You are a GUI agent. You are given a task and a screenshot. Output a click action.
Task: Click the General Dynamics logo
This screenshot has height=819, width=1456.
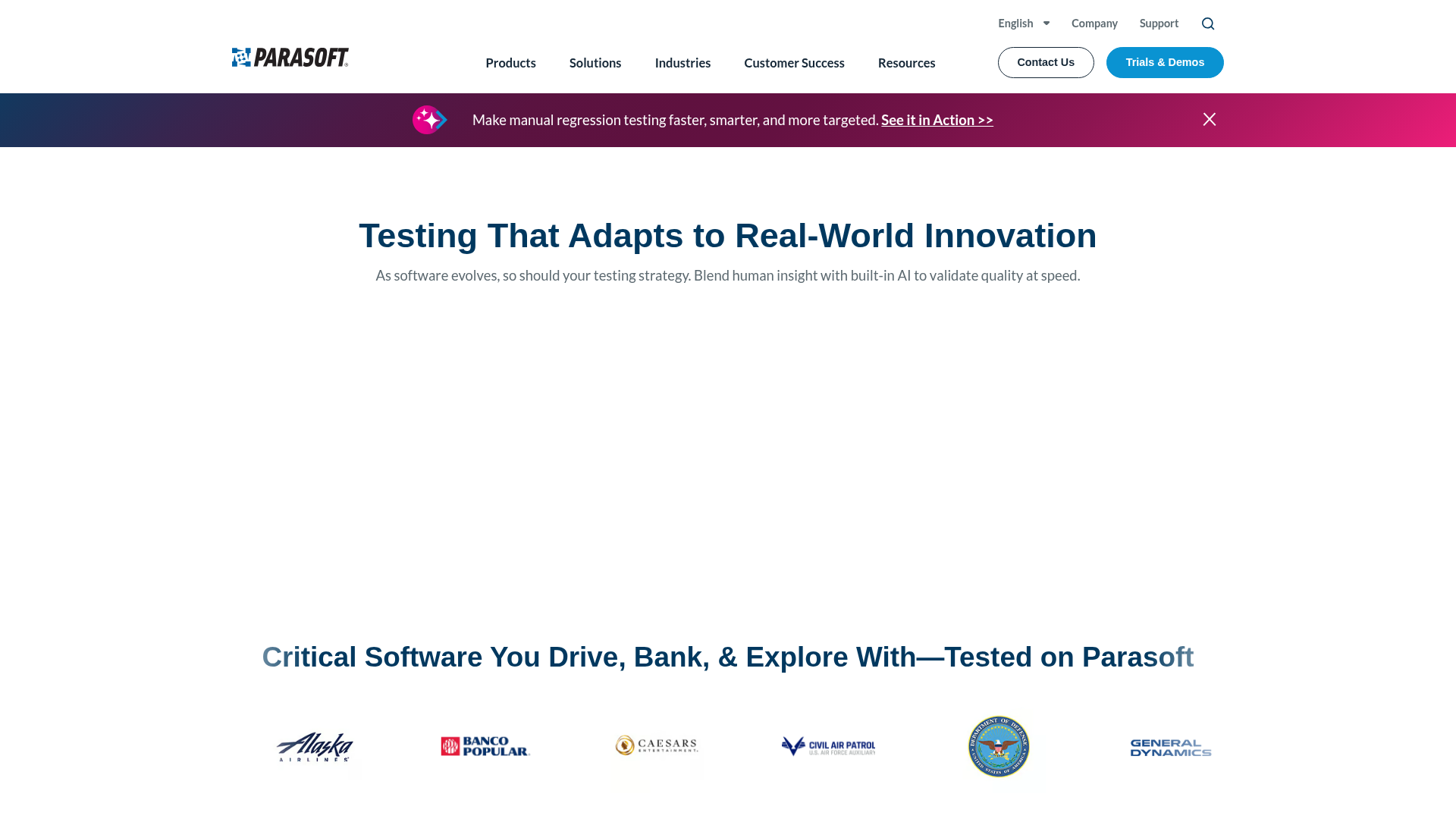pyautogui.click(x=1171, y=746)
